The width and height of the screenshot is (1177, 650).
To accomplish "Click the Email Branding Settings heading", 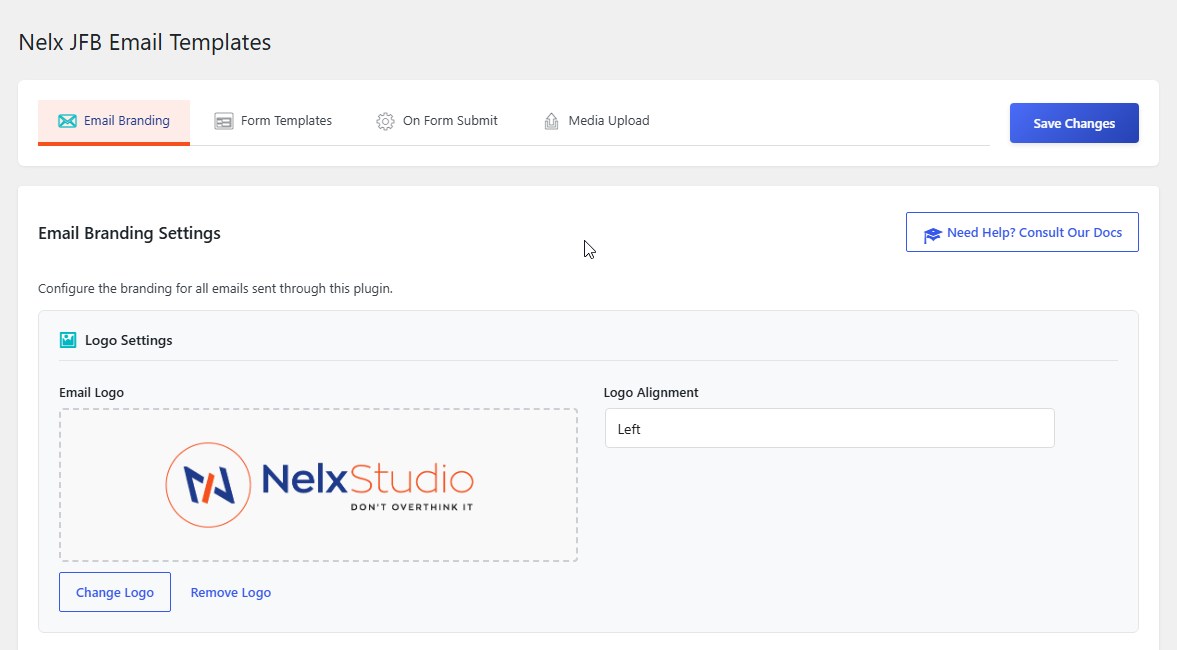I will (129, 233).
